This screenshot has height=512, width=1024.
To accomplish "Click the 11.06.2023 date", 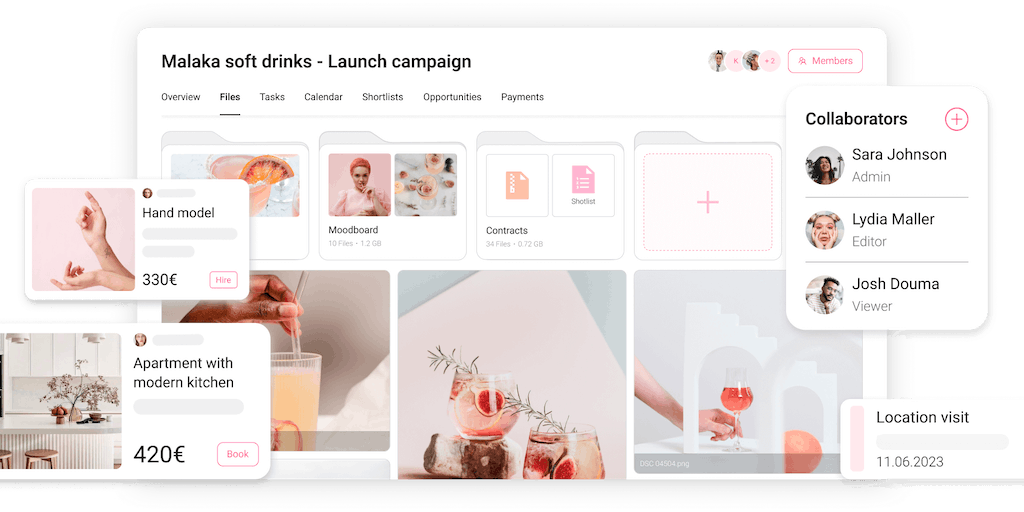I will [x=910, y=462].
